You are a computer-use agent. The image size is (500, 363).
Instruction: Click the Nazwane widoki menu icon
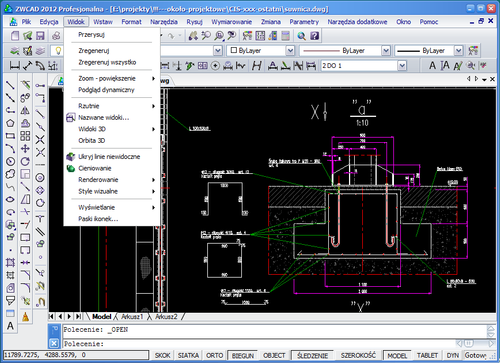pyautogui.click(x=70, y=118)
